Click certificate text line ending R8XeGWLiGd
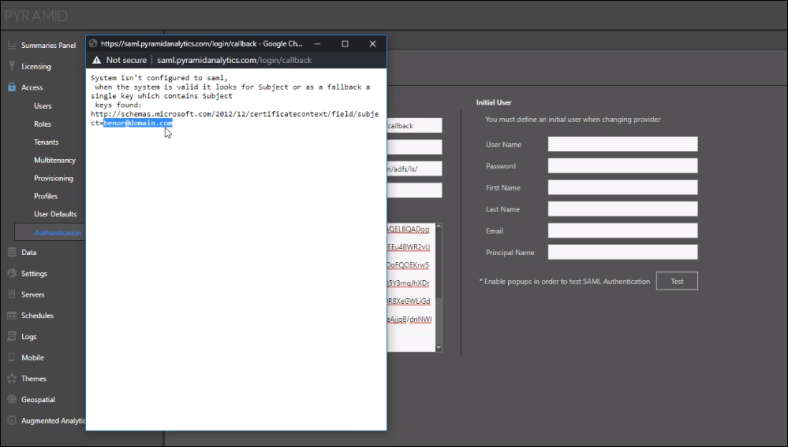 click(409, 301)
